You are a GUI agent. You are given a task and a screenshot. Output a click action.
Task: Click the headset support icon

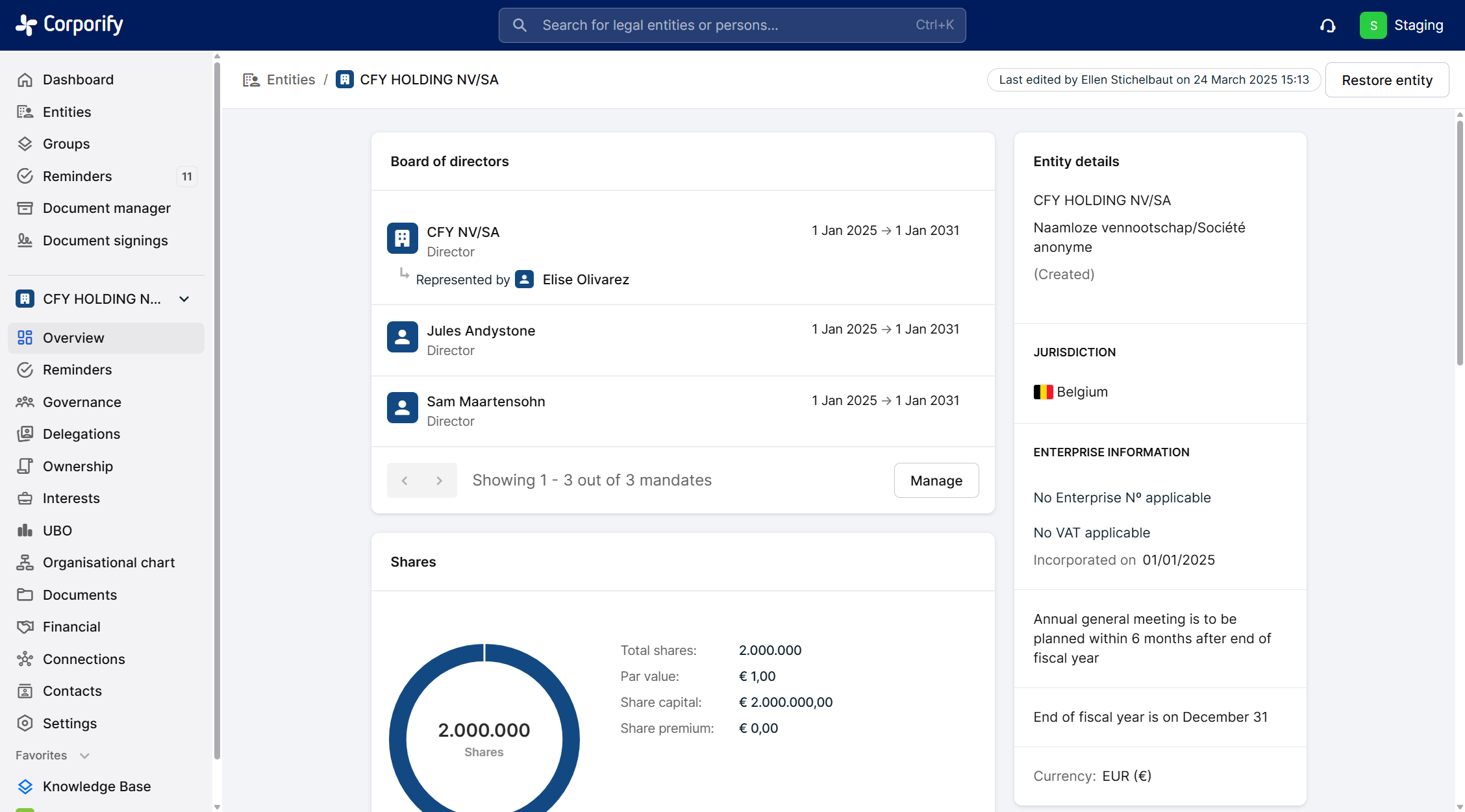tap(1328, 25)
